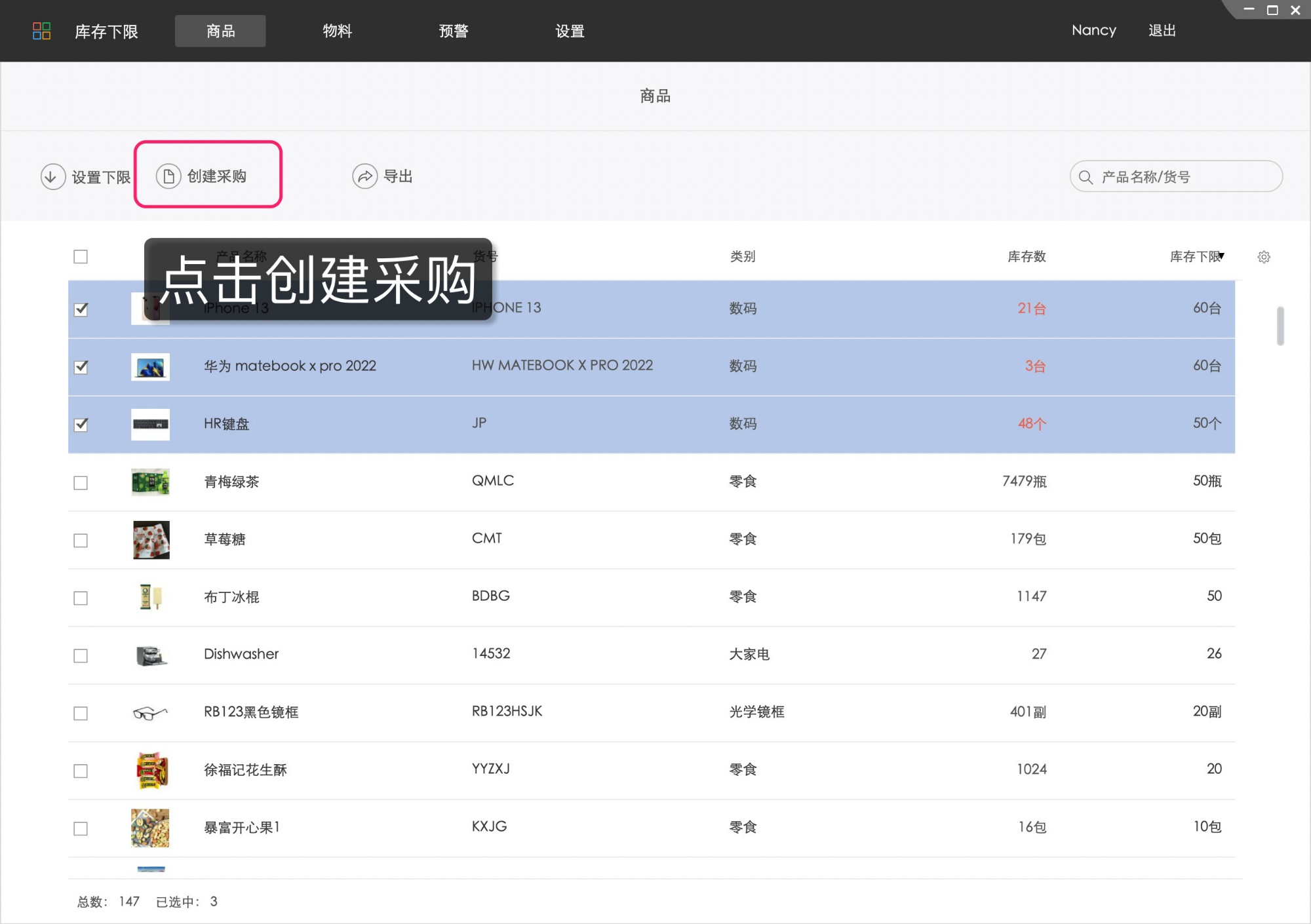Open the column settings gear icon

[1264, 257]
